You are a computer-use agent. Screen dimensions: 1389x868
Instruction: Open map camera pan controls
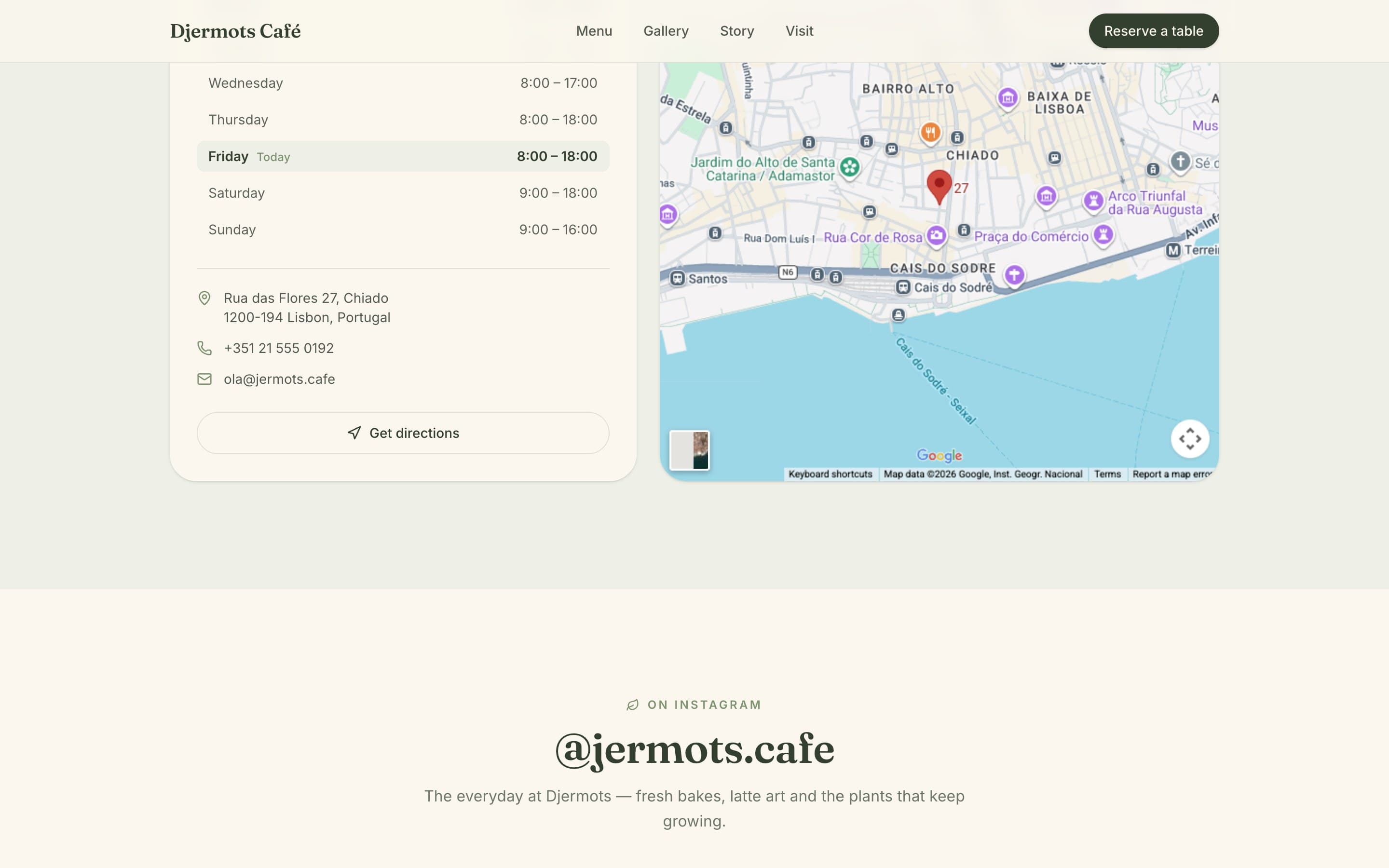point(1190,439)
